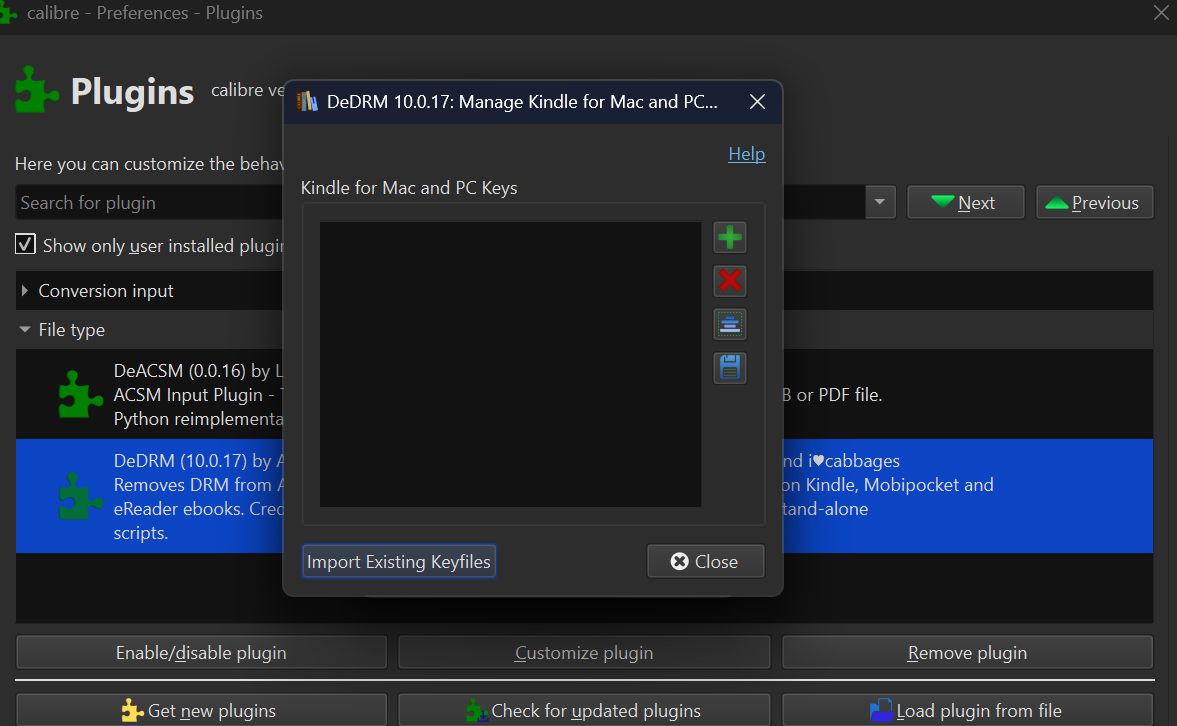This screenshot has height=726, width=1177.
Task: Click the large Plugins header puzzle icon
Action: pos(38,92)
